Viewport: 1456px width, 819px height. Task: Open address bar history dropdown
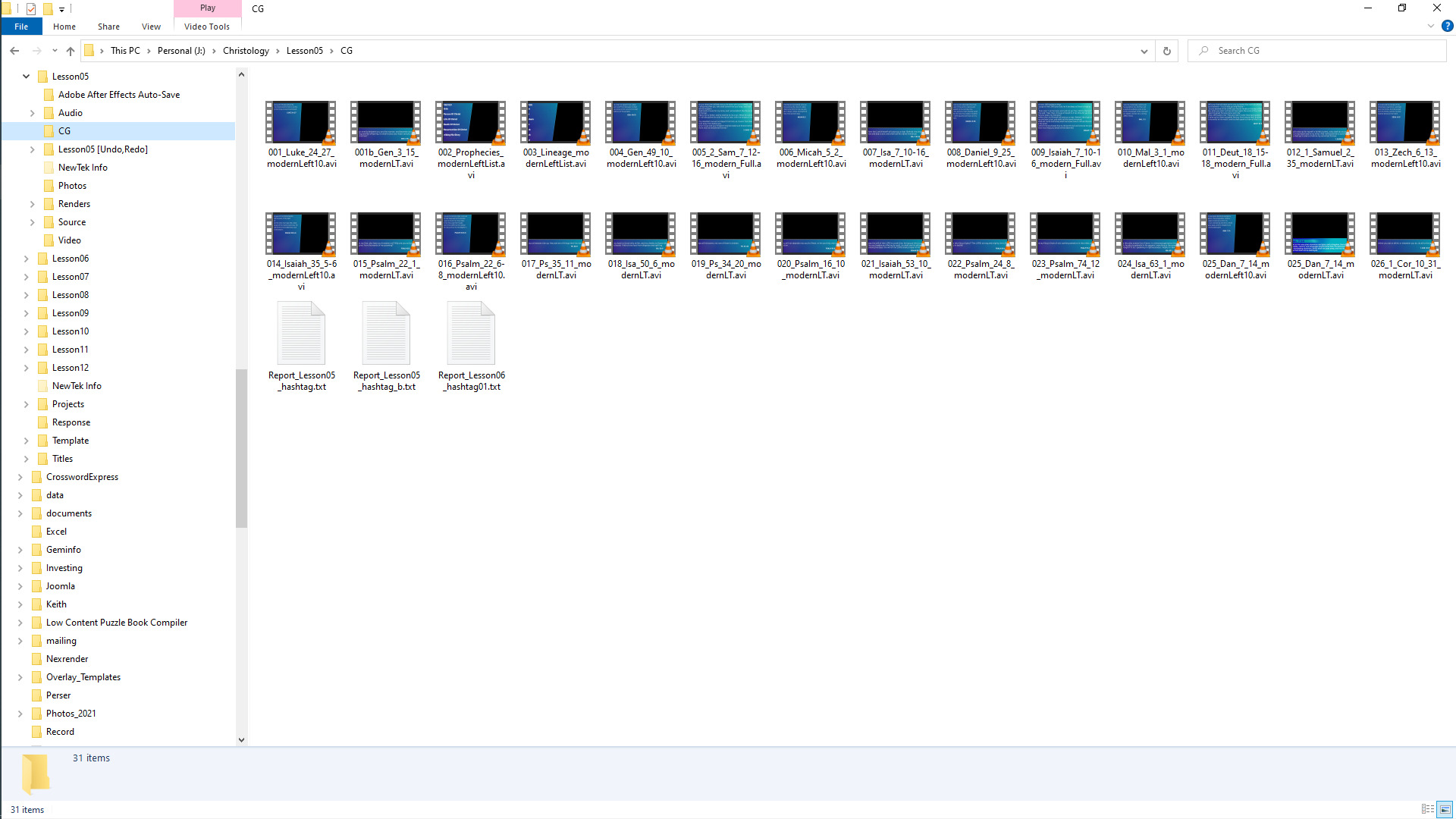pos(1144,51)
